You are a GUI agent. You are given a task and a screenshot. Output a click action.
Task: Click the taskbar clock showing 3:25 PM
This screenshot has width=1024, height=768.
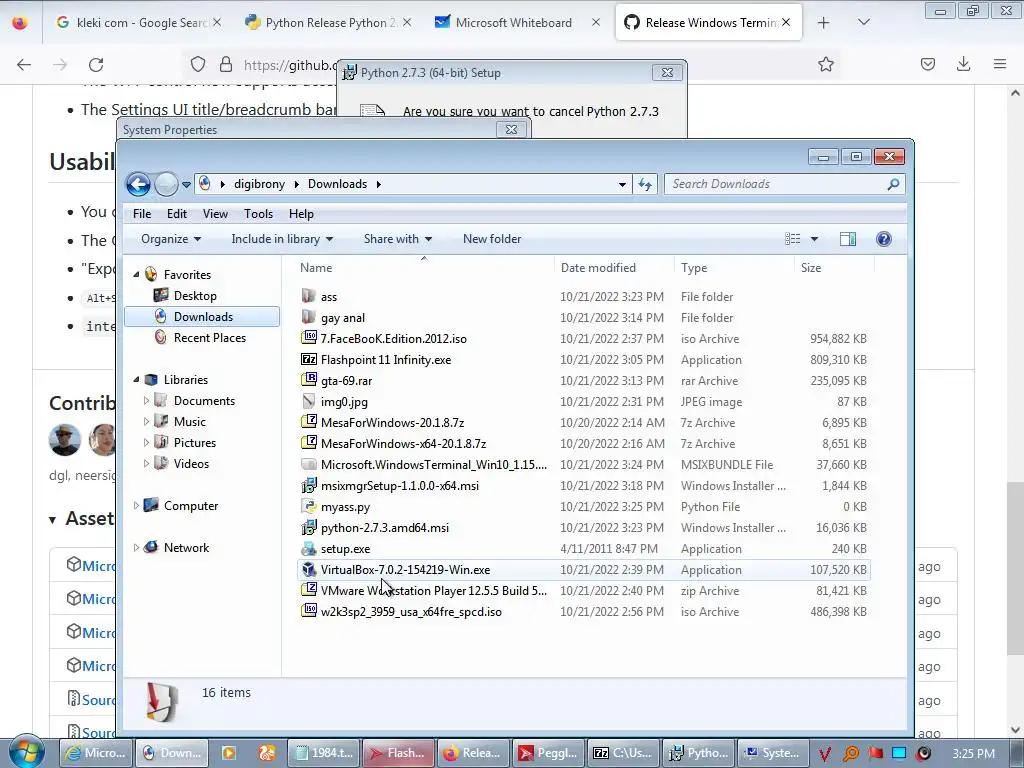pos(973,753)
